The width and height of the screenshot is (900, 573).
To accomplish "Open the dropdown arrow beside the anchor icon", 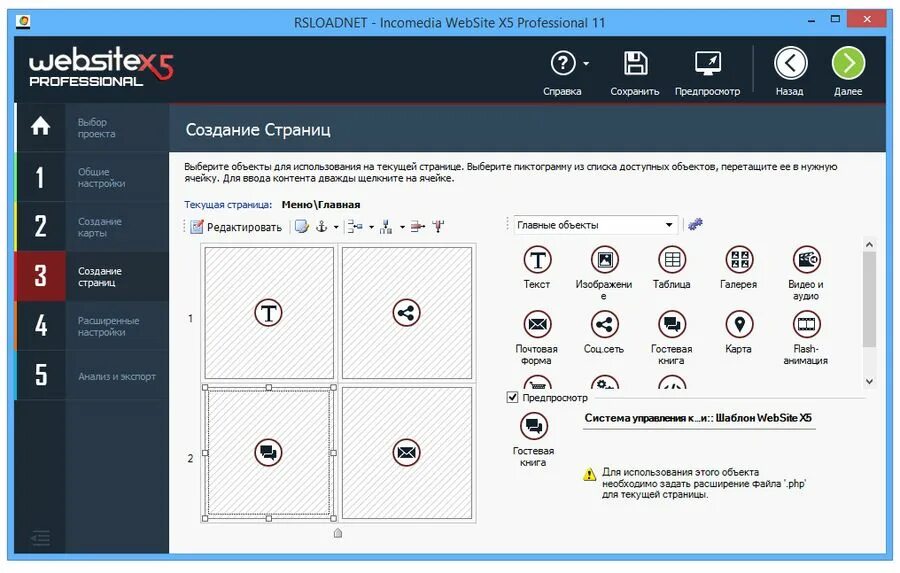I will pyautogui.click(x=336, y=227).
